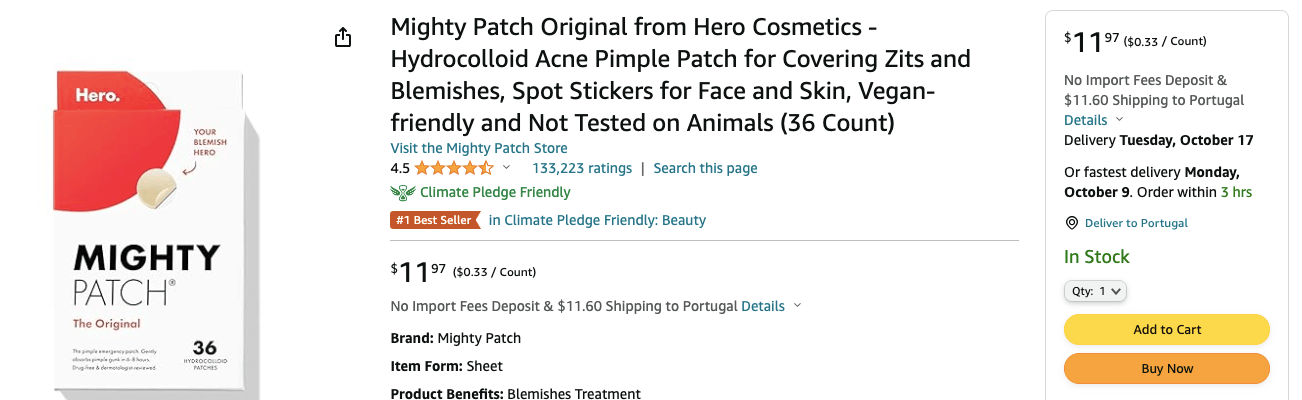The image size is (1302, 400).
Task: Click the #1 Best Seller badge
Action: click(434, 220)
